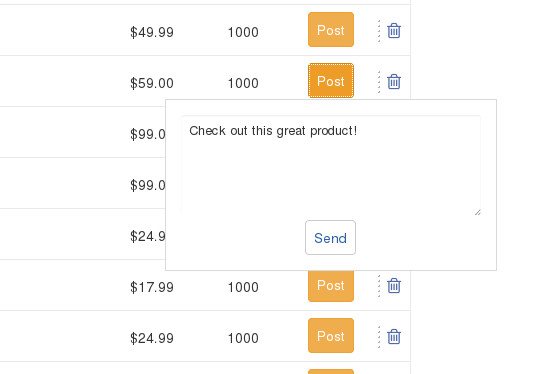Screen dimensions: 558x374
Task: Select quantity 1000 in $17.99 row
Action: tap(243, 288)
